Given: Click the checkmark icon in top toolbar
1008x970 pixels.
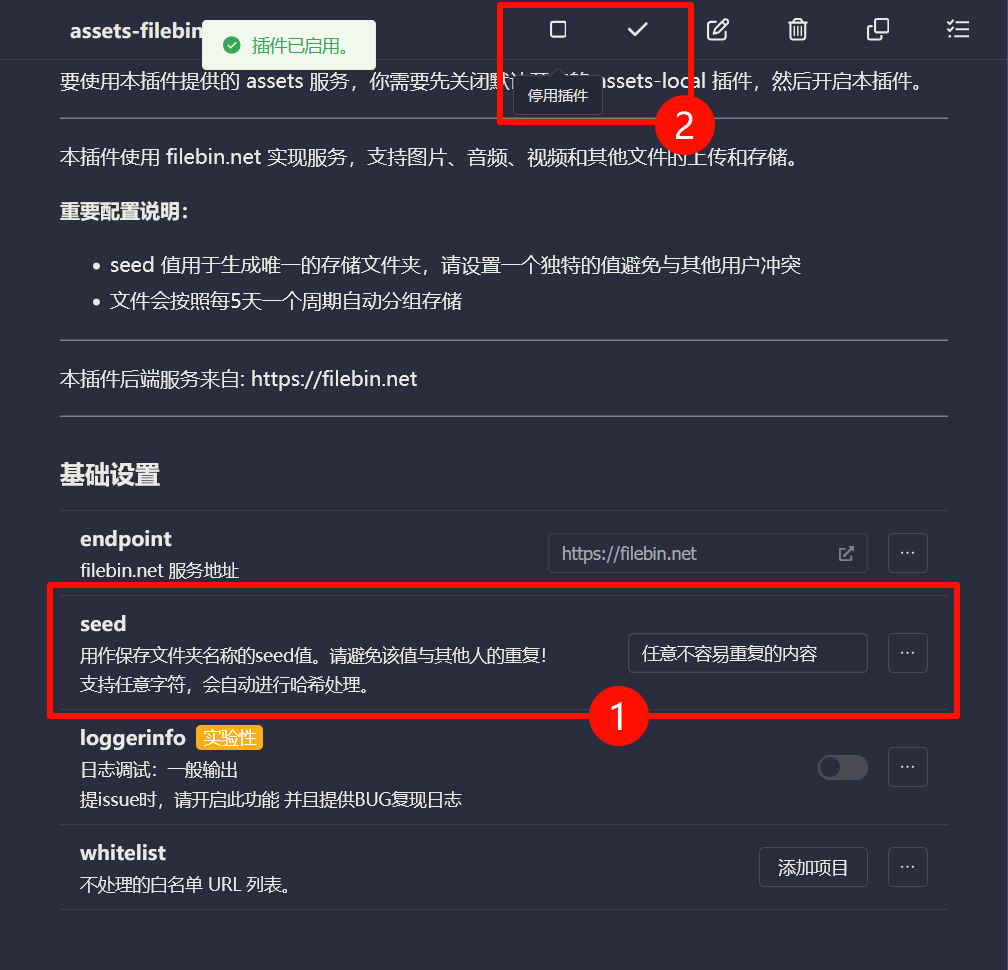Looking at the screenshot, I should click(637, 30).
